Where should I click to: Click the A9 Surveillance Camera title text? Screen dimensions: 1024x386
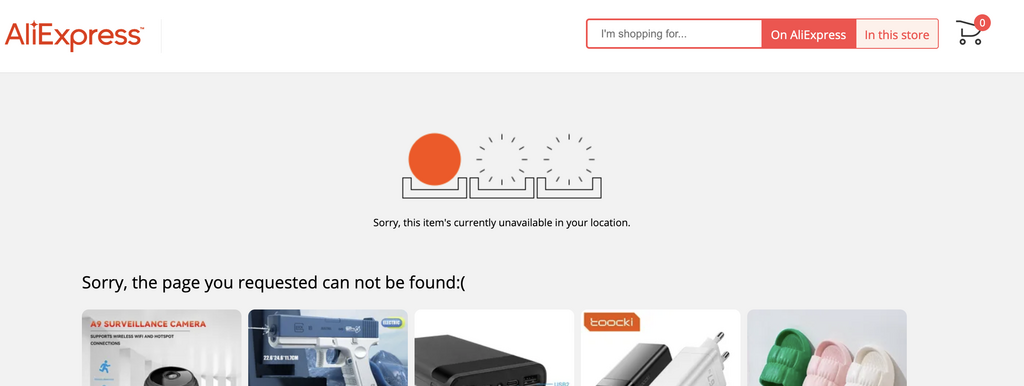(x=148, y=324)
